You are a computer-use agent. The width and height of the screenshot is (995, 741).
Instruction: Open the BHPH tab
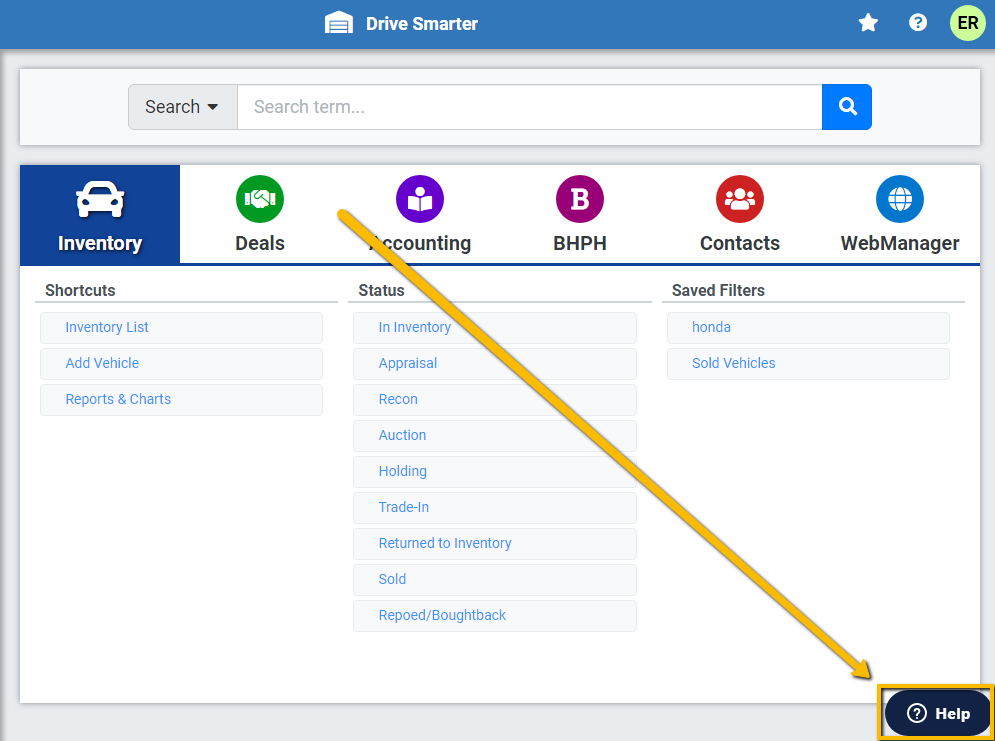pyautogui.click(x=579, y=215)
